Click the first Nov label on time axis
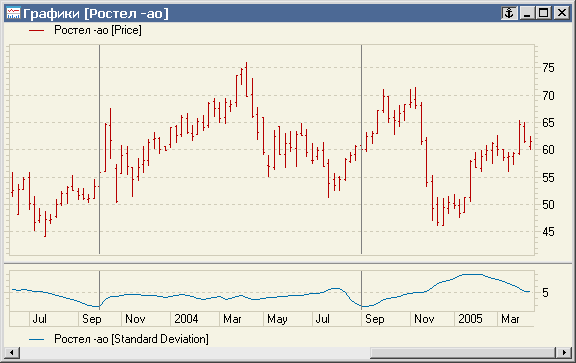The width and height of the screenshot is (576, 363). [x=135, y=319]
